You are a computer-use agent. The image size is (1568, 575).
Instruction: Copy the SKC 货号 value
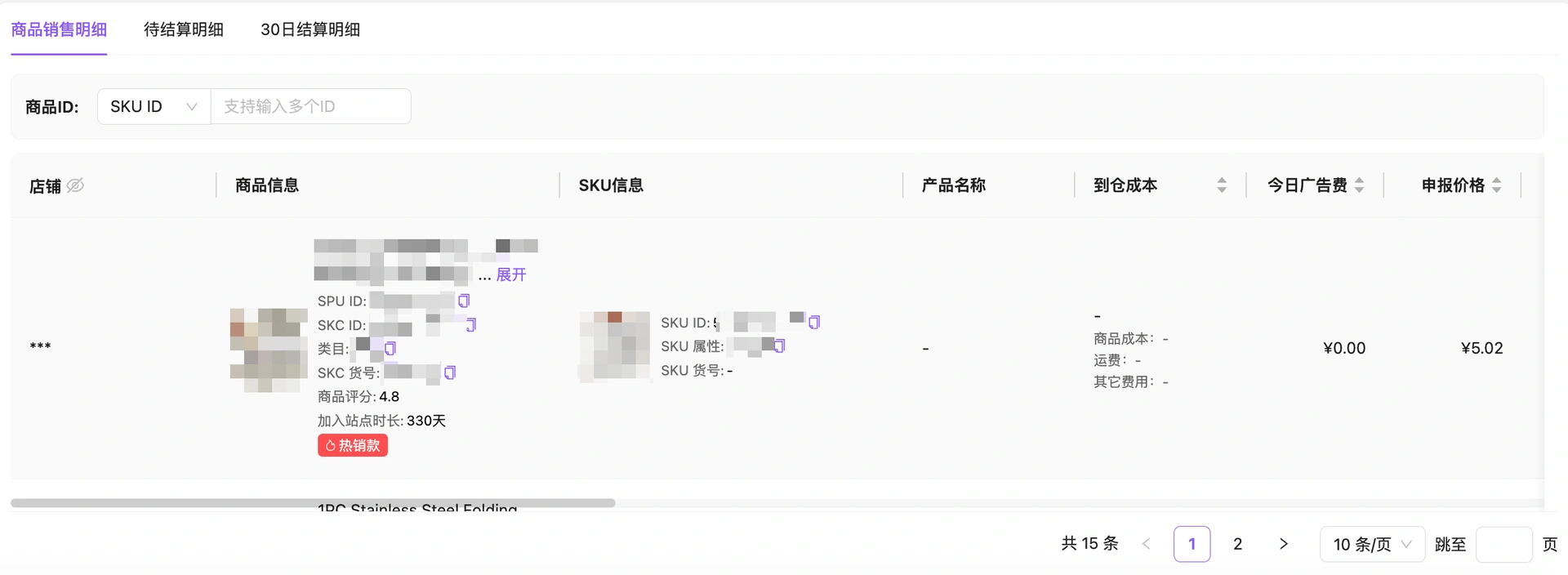[x=450, y=372]
